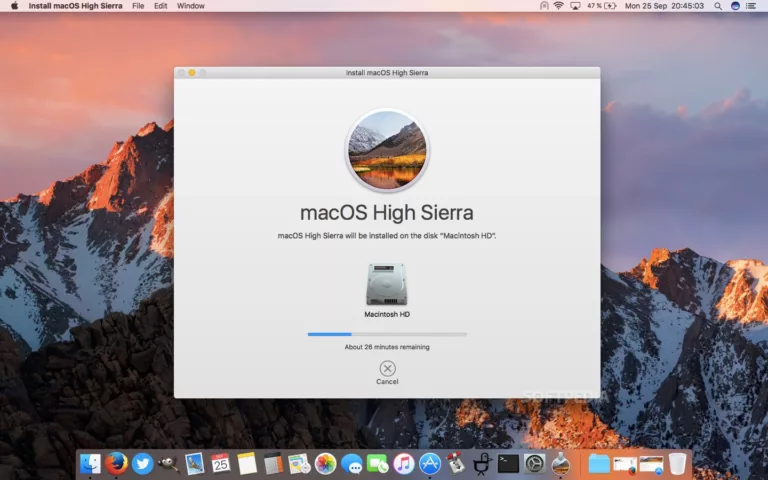Launch Photos from the Dock

[325, 463]
